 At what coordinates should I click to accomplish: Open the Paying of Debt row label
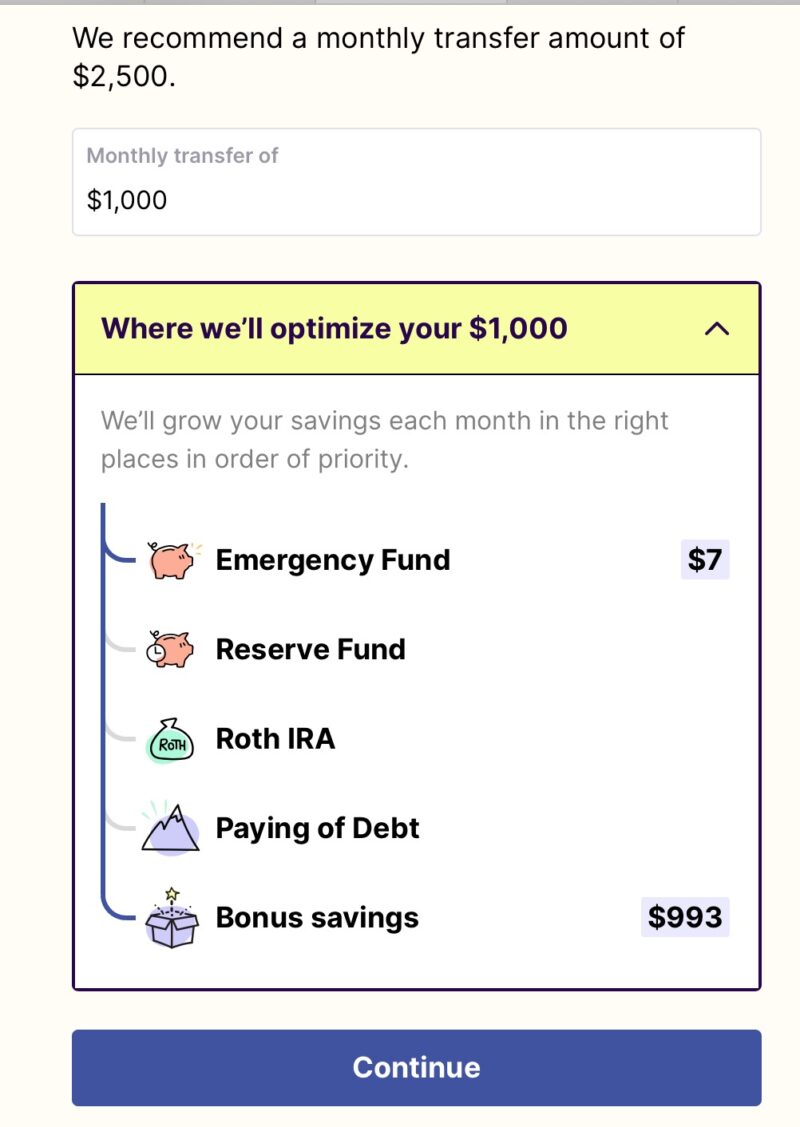[317, 829]
